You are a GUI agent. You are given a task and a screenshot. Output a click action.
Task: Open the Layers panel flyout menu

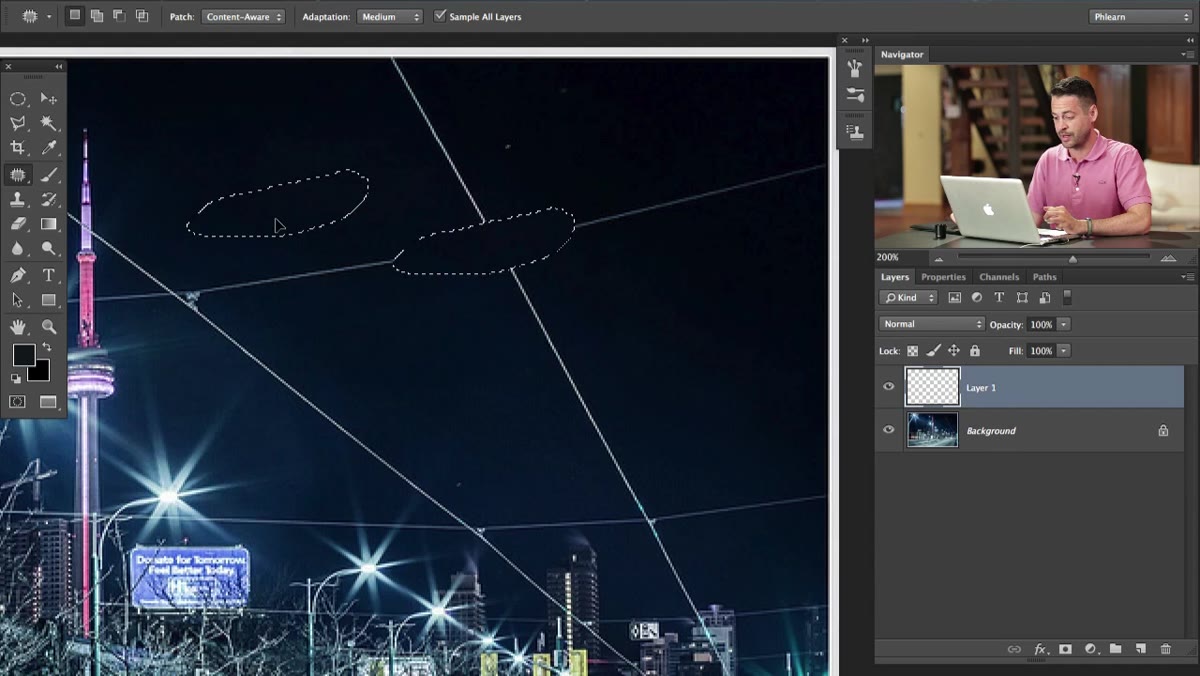(1187, 277)
